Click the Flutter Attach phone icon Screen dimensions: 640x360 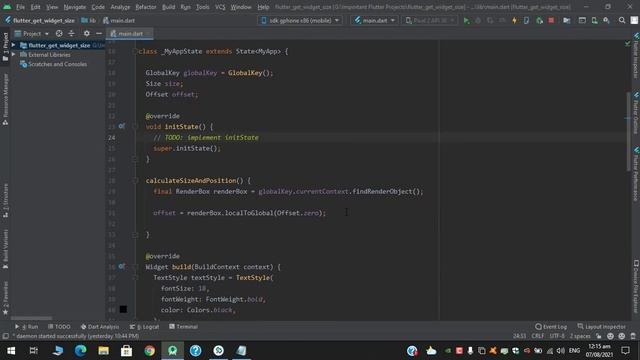point(527,20)
